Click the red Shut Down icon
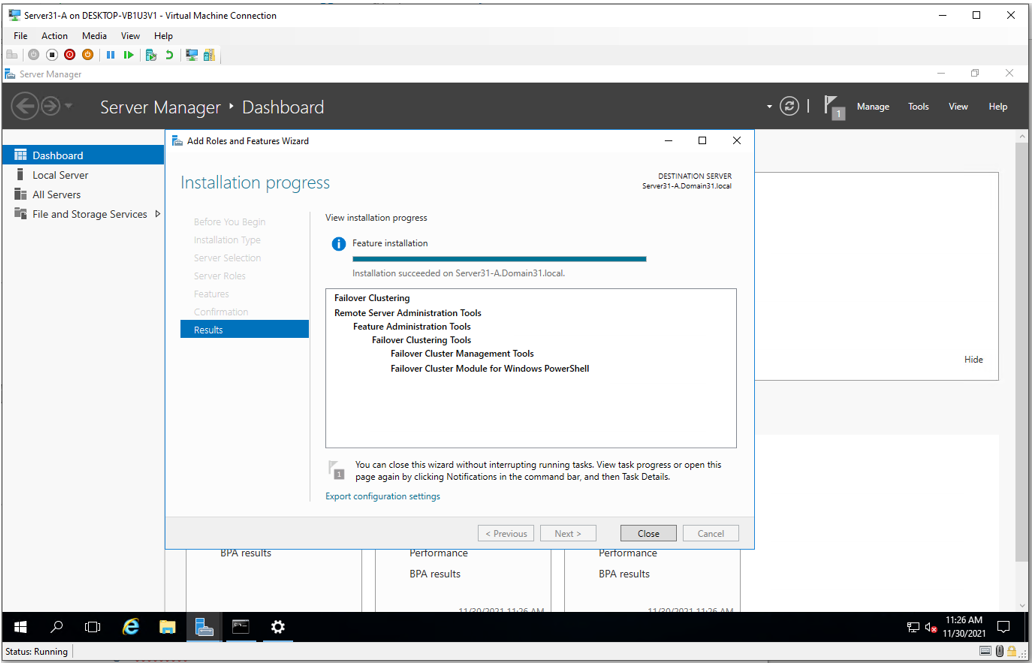The width and height of the screenshot is (1032, 663). pos(70,55)
